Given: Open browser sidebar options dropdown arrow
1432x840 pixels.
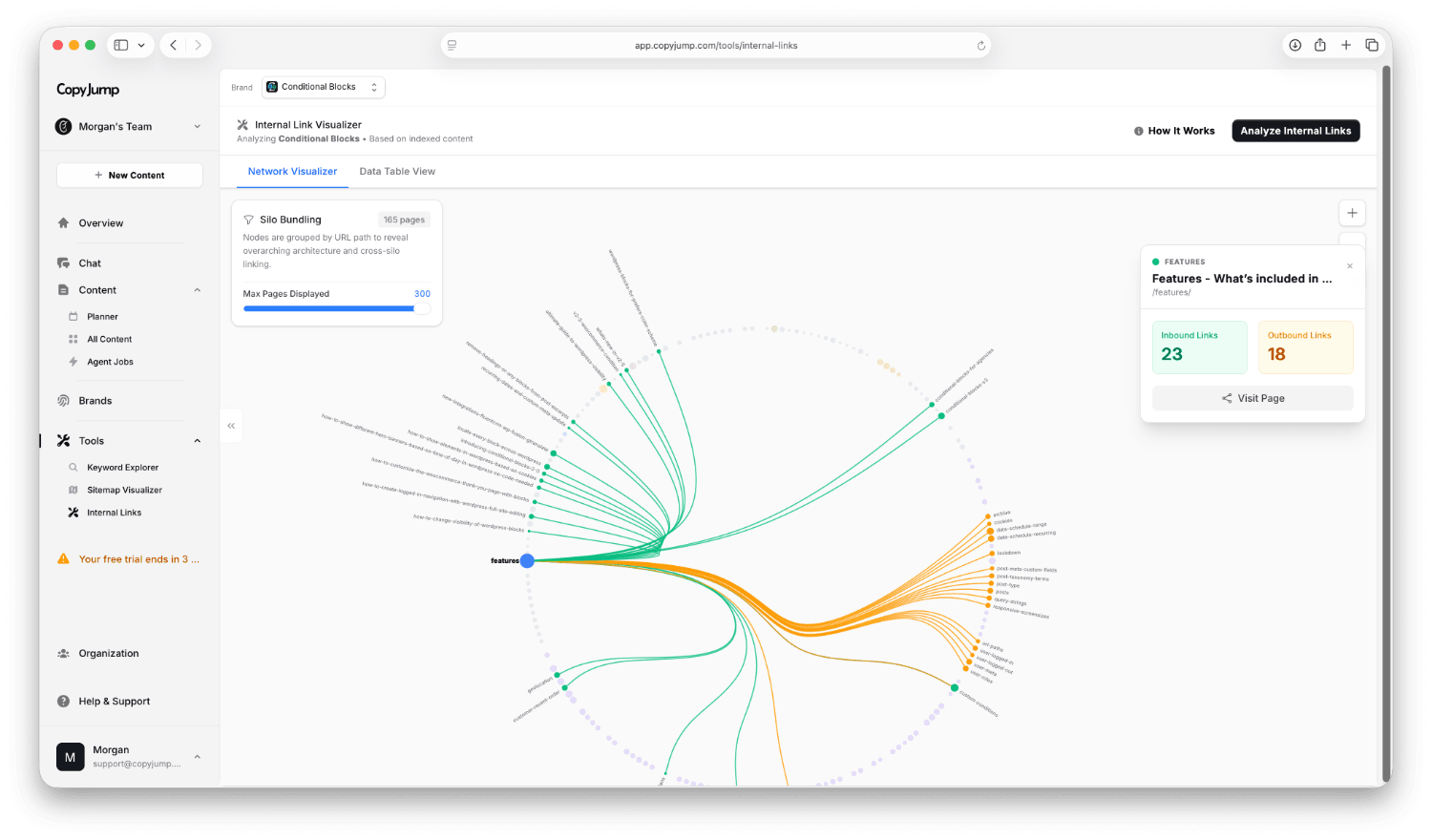Looking at the screenshot, I should pos(141,45).
